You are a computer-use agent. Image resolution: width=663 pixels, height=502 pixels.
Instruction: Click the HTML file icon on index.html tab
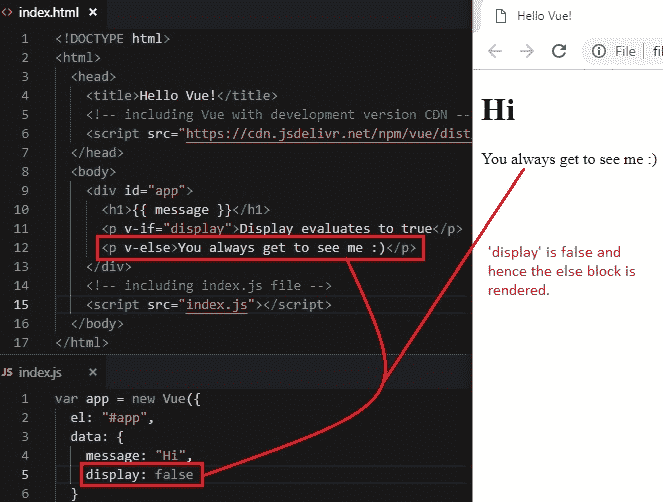[x=7, y=13]
